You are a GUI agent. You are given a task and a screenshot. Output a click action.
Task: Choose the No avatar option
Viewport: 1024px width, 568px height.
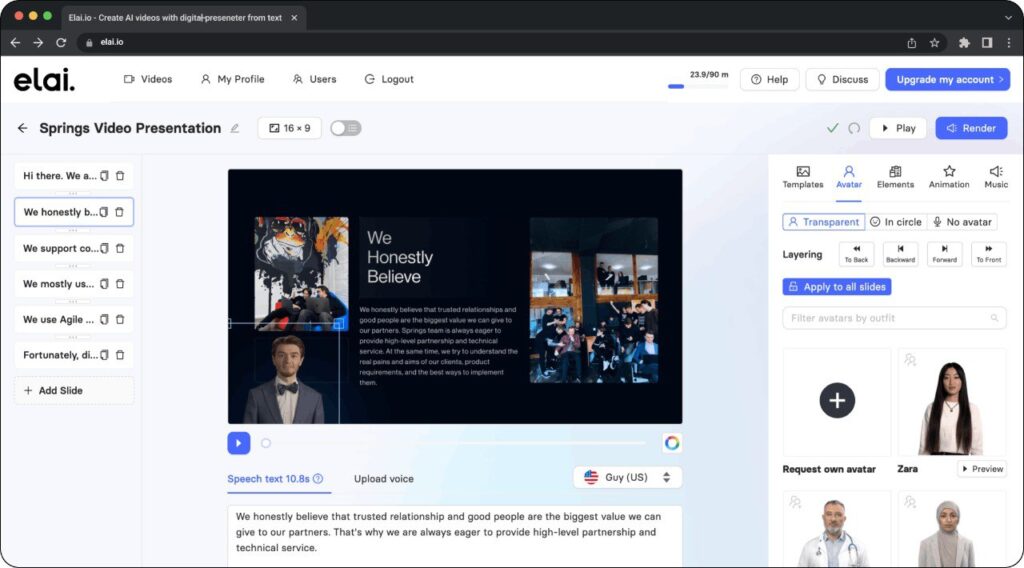coord(963,222)
